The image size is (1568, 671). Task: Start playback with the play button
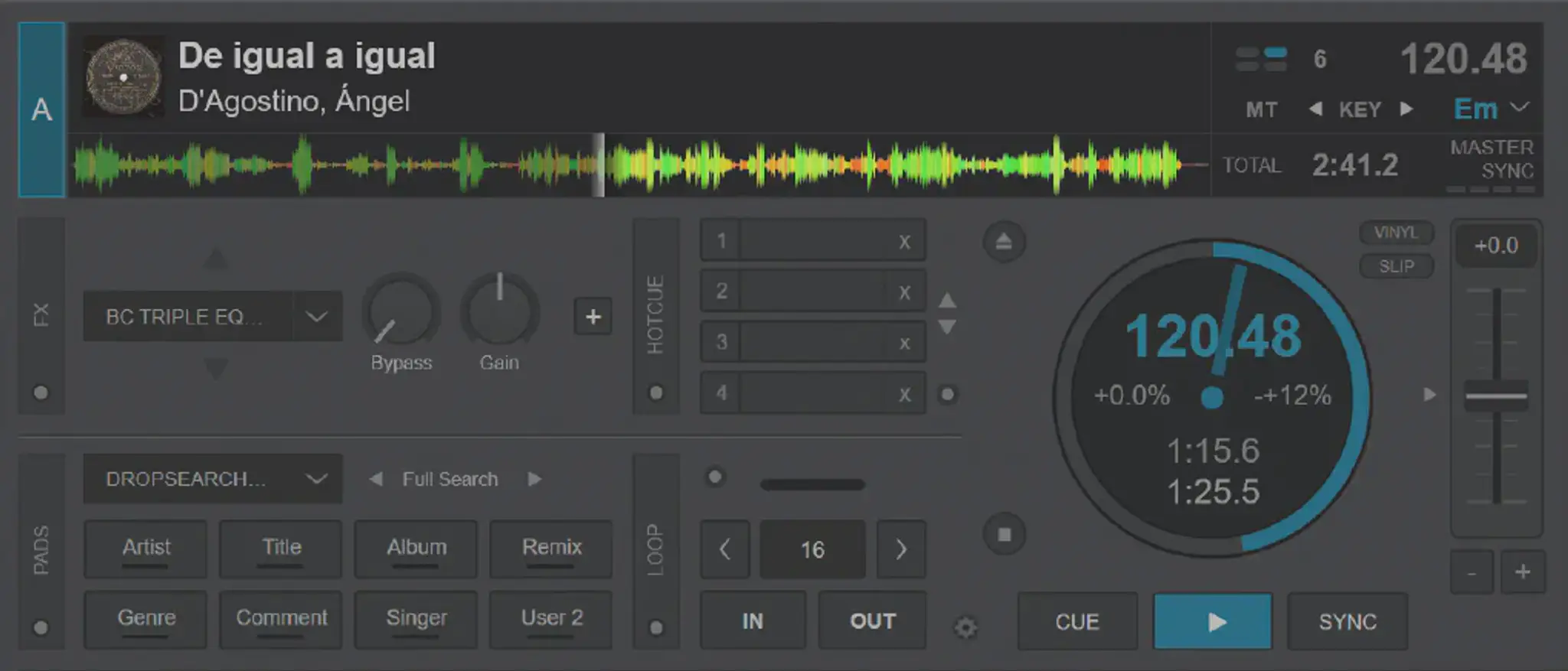(1213, 621)
